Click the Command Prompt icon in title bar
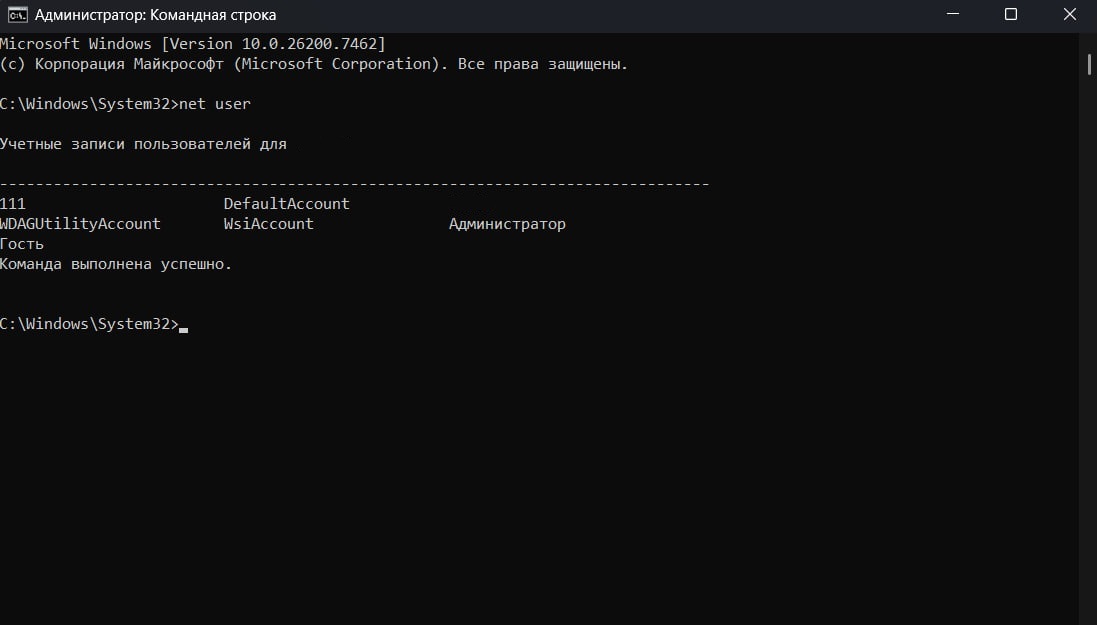This screenshot has height=625, width=1097. [17, 15]
